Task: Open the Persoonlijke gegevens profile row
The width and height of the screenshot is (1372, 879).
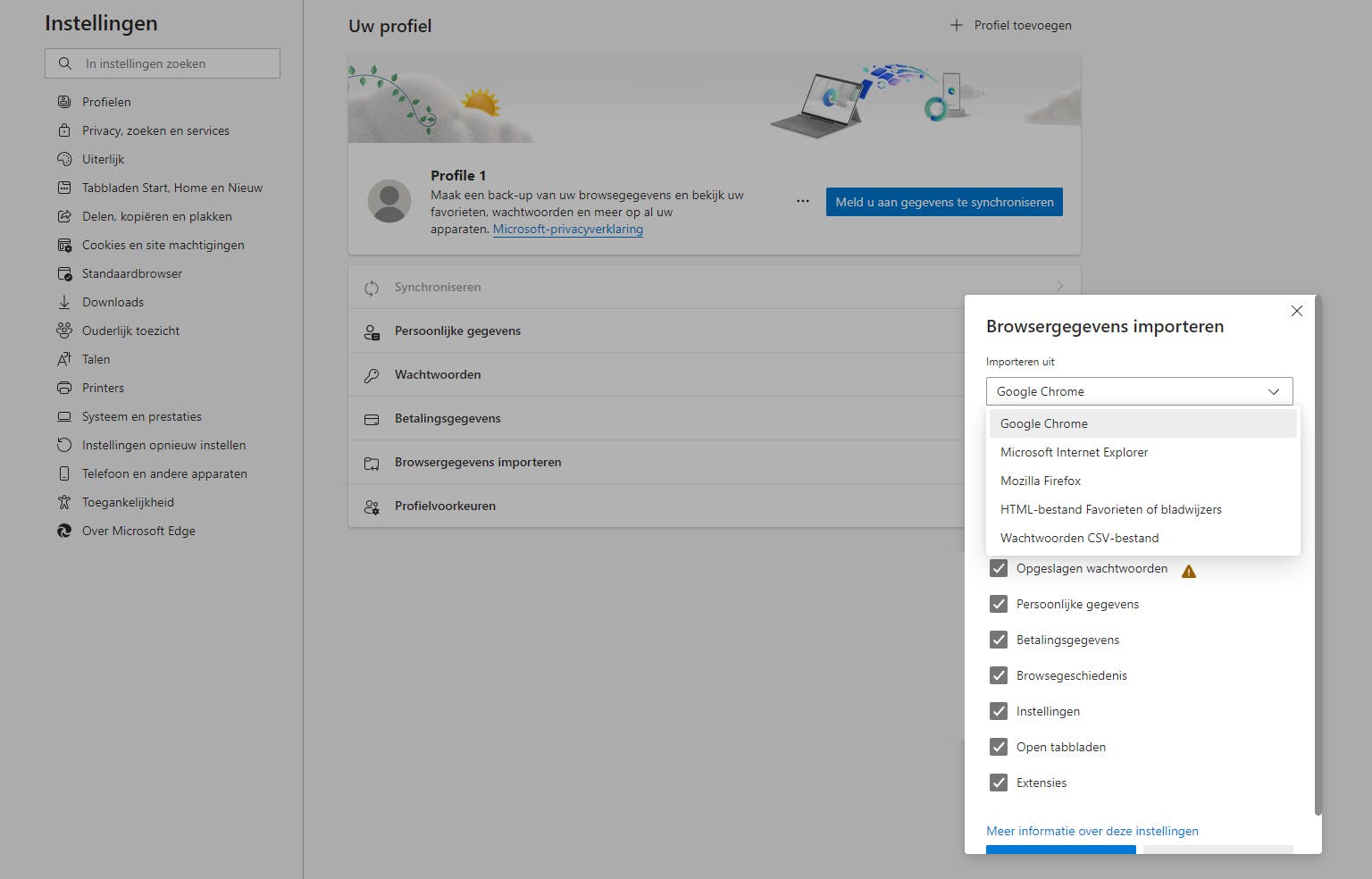Action: click(x=657, y=331)
